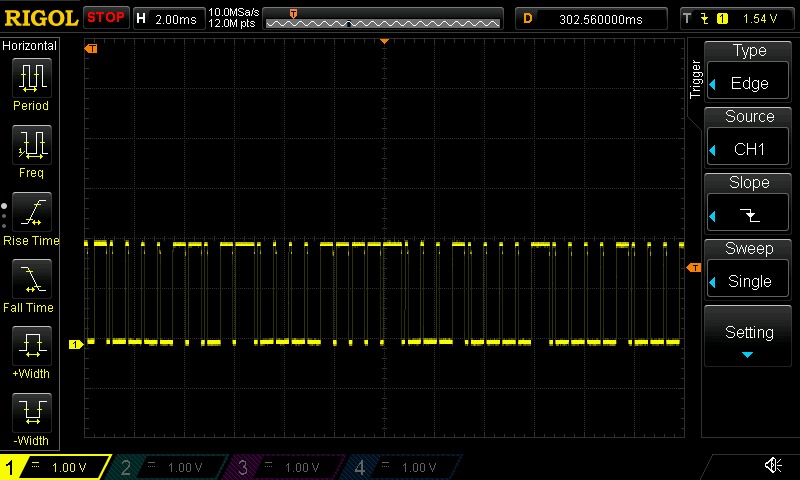Viewport: 800px width, 480px height.
Task: Change Sweep mode from Single
Action: [749, 268]
